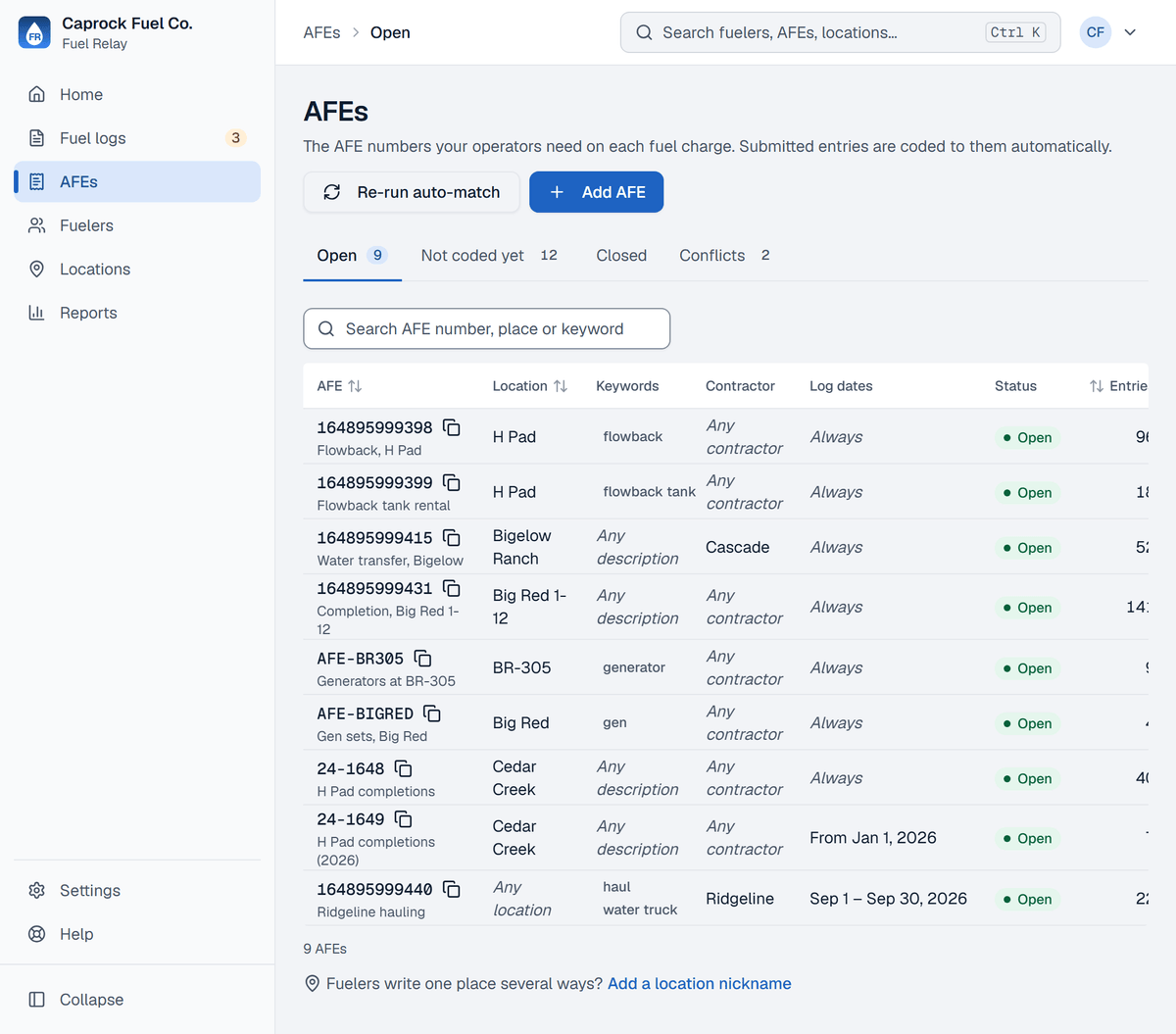Switch to the Closed tab
This screenshot has height=1034, width=1176.
tap(621, 255)
